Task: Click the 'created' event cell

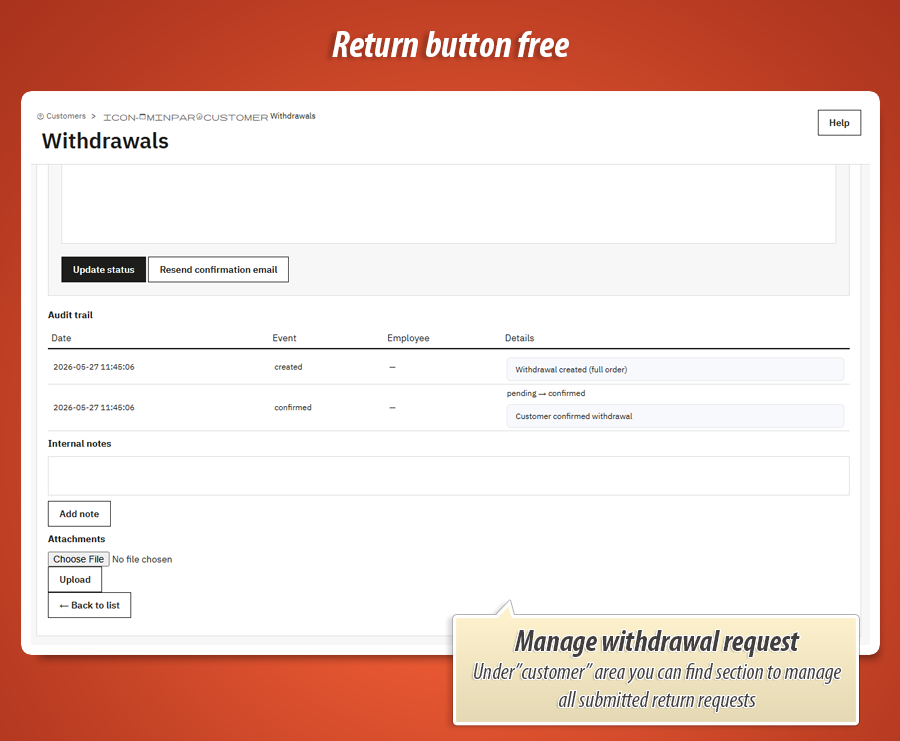Action: click(x=288, y=367)
